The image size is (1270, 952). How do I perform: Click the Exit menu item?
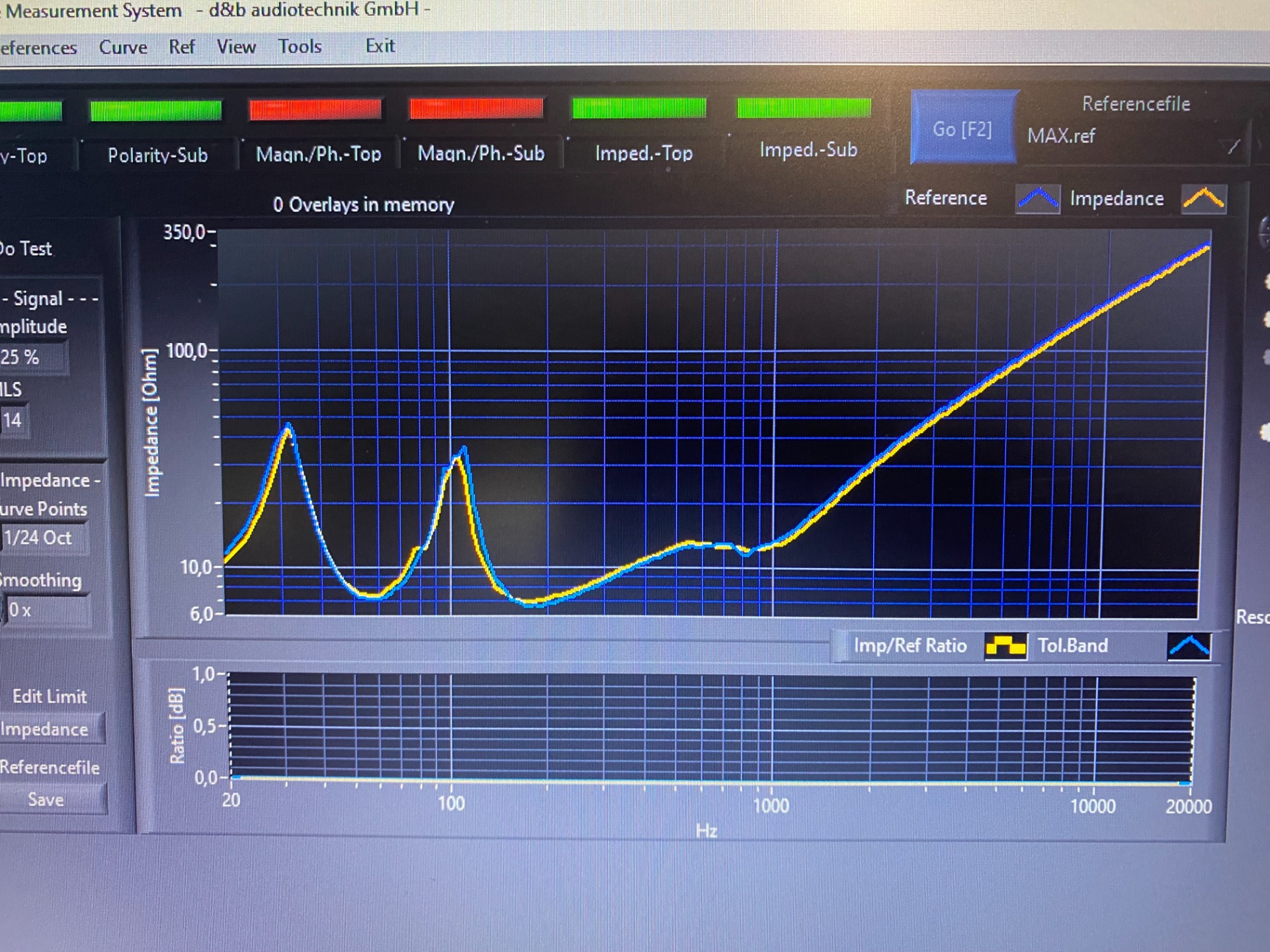point(380,46)
